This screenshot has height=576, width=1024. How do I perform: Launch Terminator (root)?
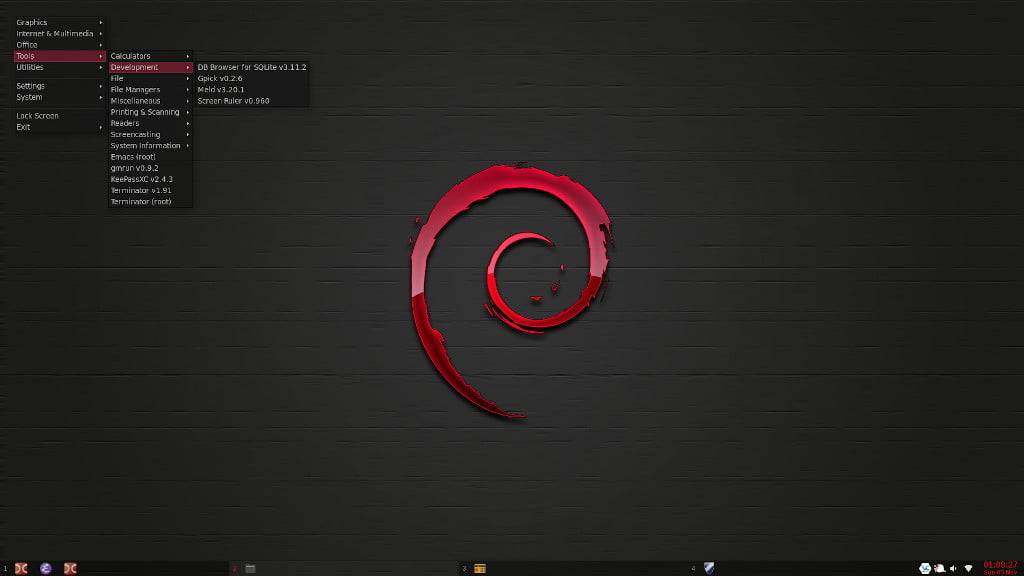[x=150, y=201]
